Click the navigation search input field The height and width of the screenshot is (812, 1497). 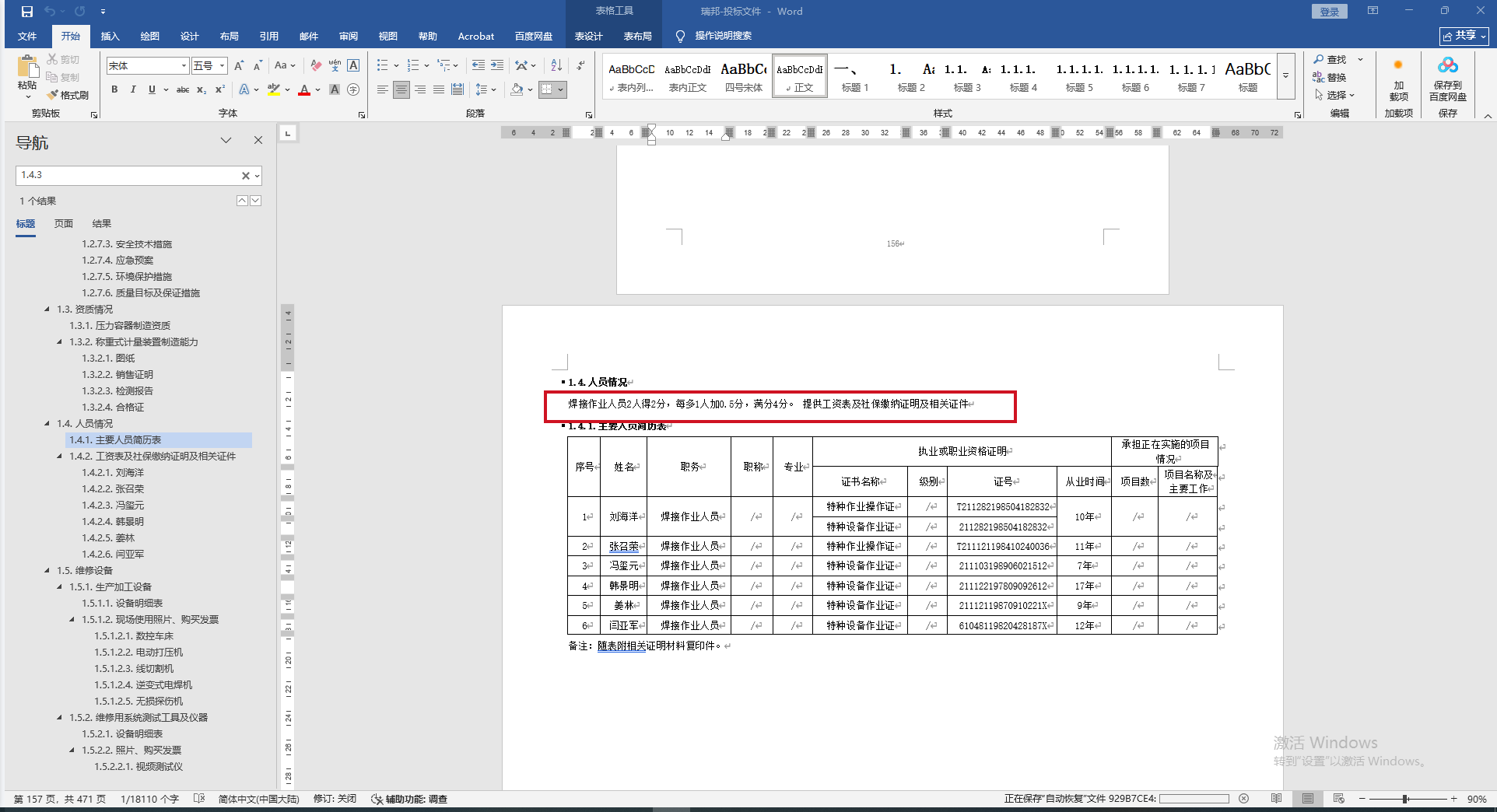[x=128, y=176]
